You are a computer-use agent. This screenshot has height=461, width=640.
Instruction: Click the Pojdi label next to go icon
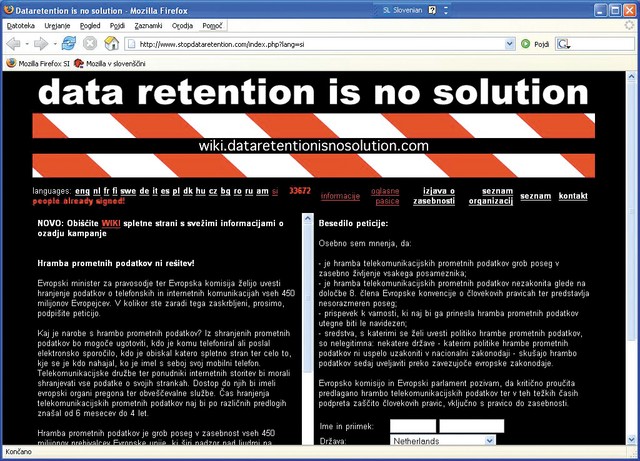(x=541, y=44)
